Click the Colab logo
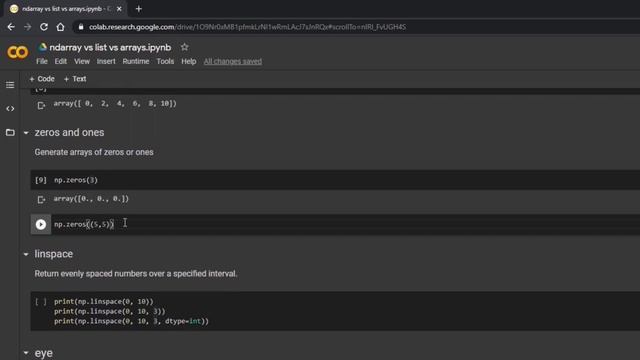640x360 pixels. click(x=18, y=52)
